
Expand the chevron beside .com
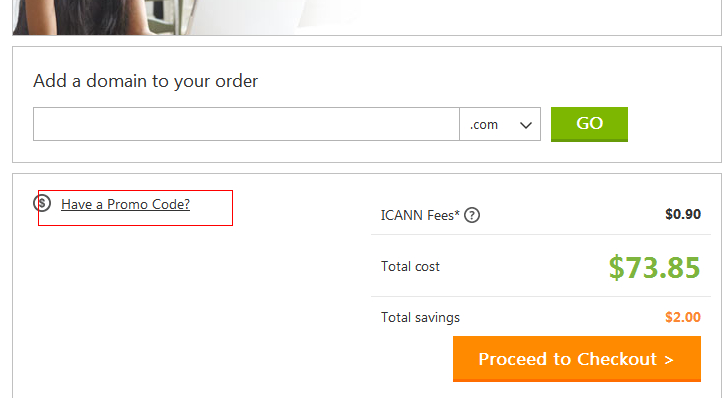pyautogui.click(x=526, y=125)
